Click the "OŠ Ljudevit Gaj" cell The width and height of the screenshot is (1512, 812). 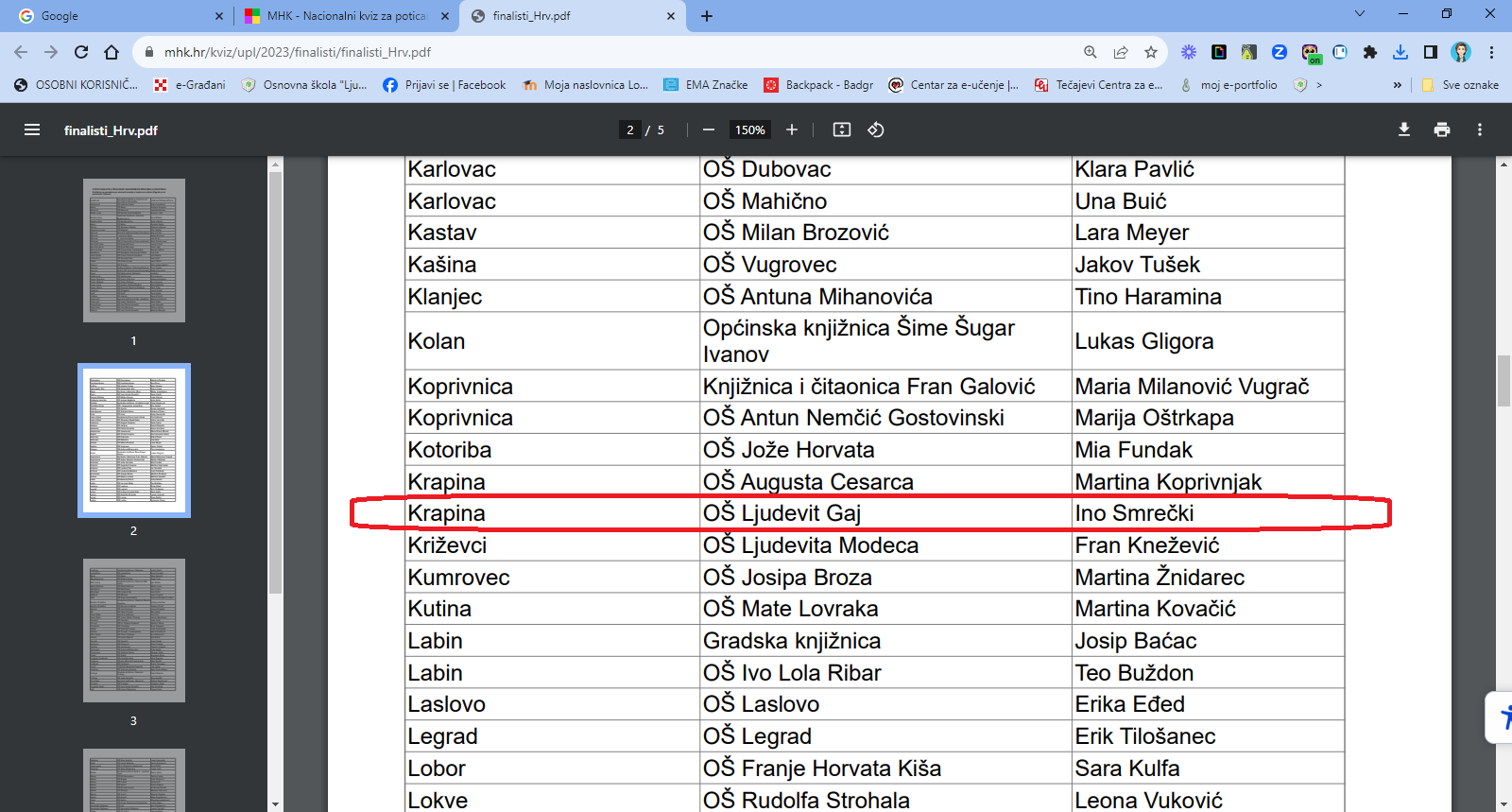point(885,513)
